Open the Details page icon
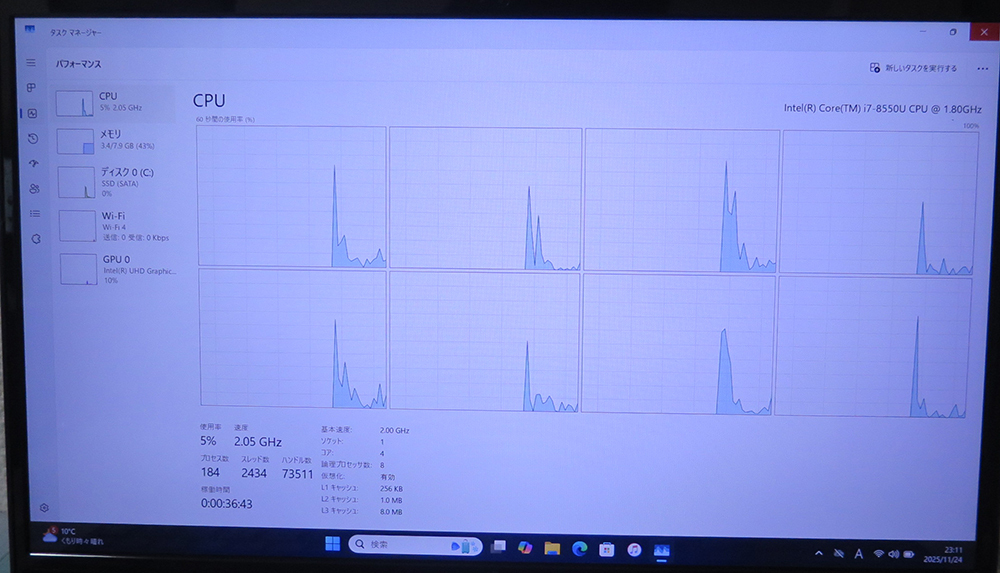The image size is (1000, 573). [35, 213]
